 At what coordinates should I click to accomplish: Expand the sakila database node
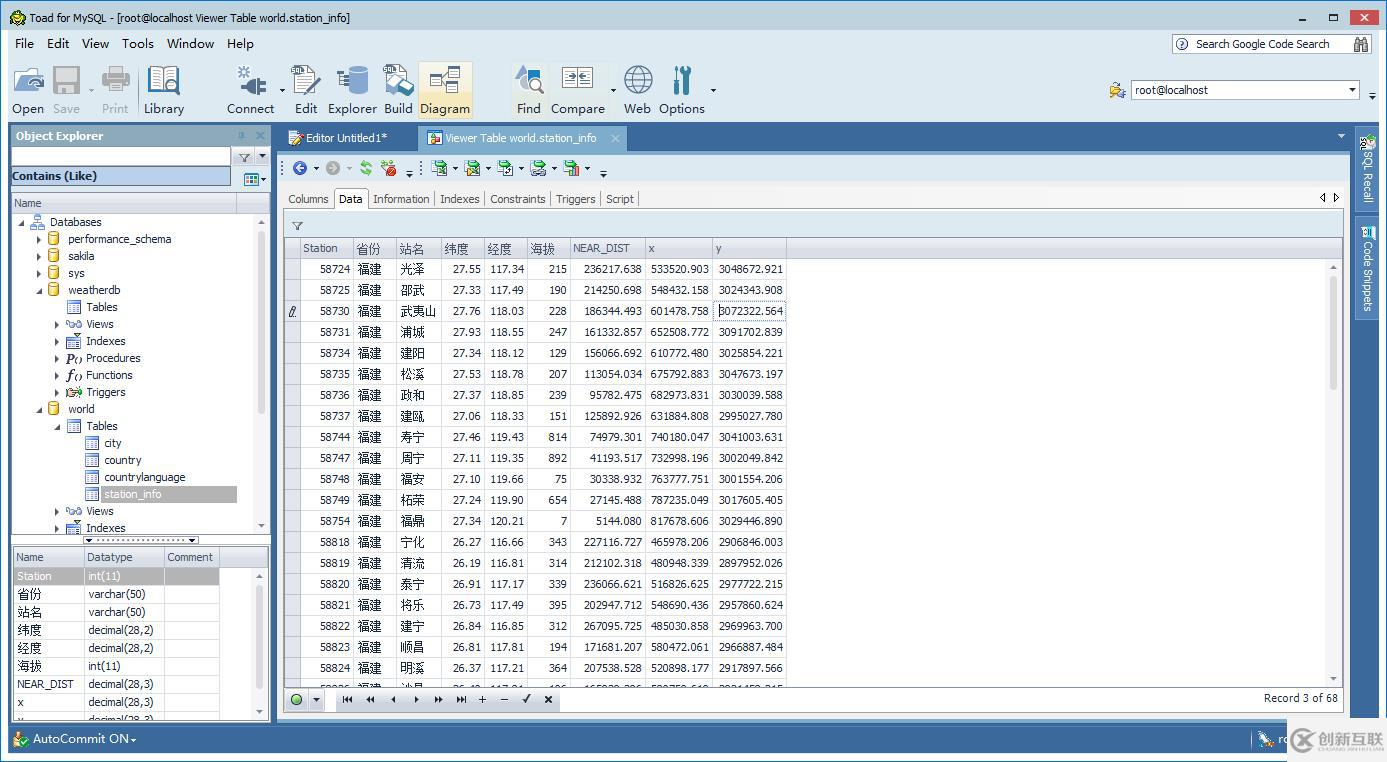(40, 256)
